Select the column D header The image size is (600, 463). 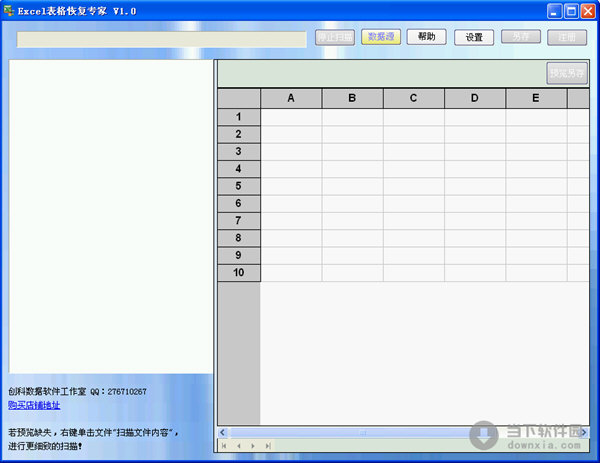coord(475,98)
